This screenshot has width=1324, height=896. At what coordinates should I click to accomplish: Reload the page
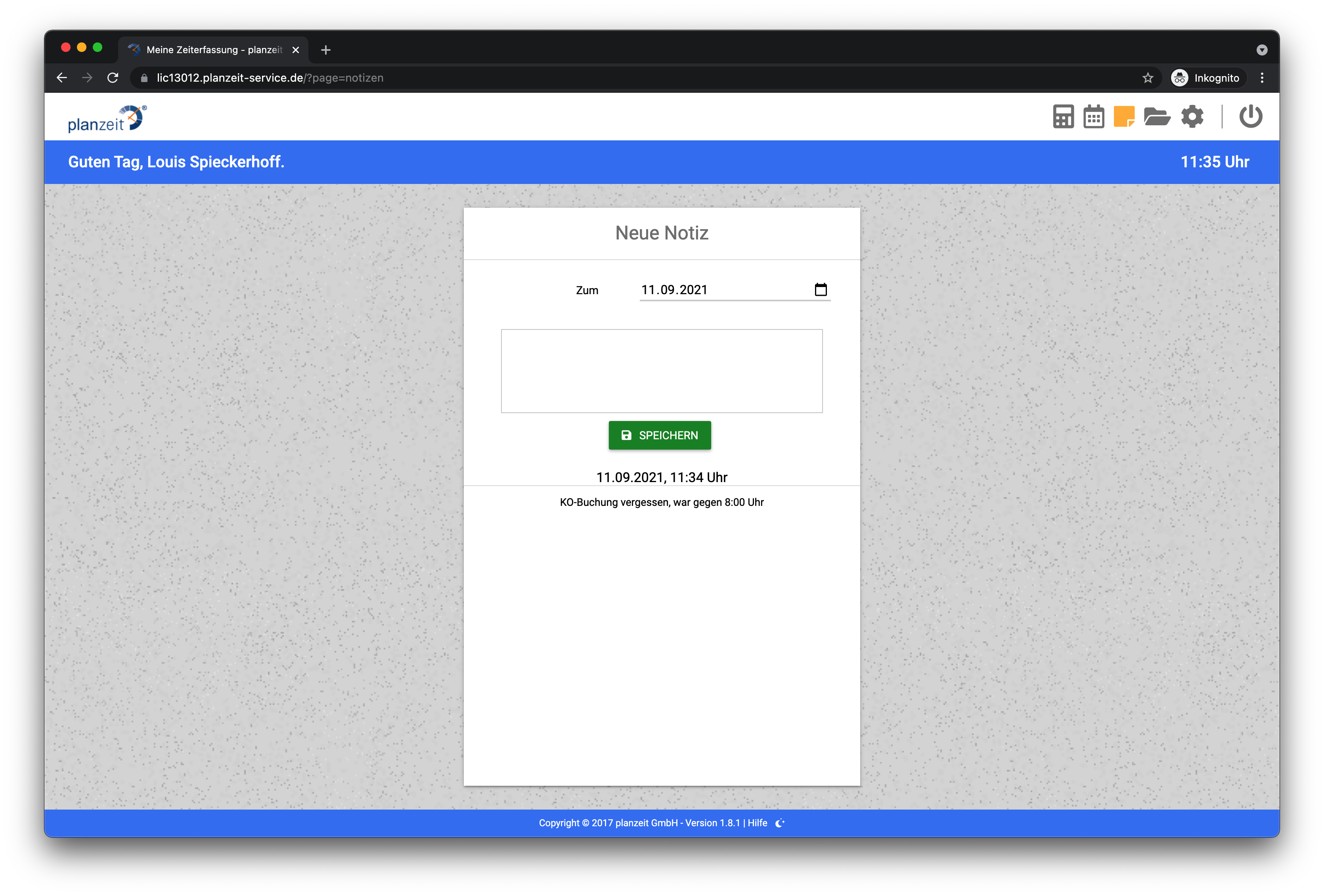113,78
